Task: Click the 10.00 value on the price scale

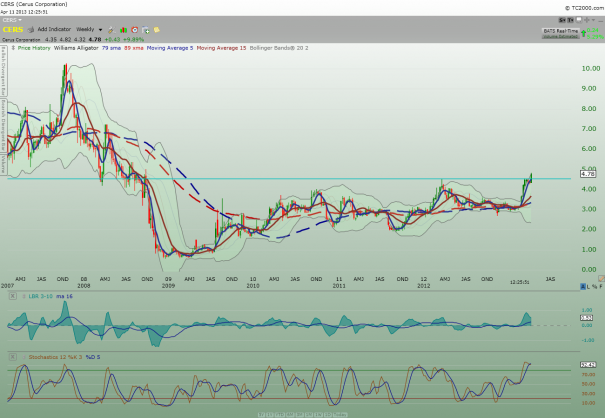Action: click(591, 68)
